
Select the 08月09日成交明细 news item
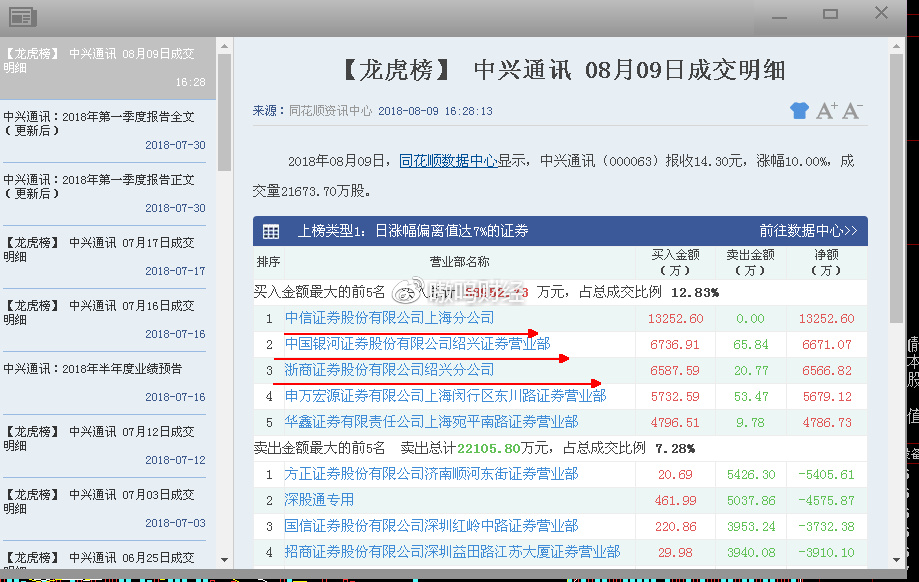(108, 69)
